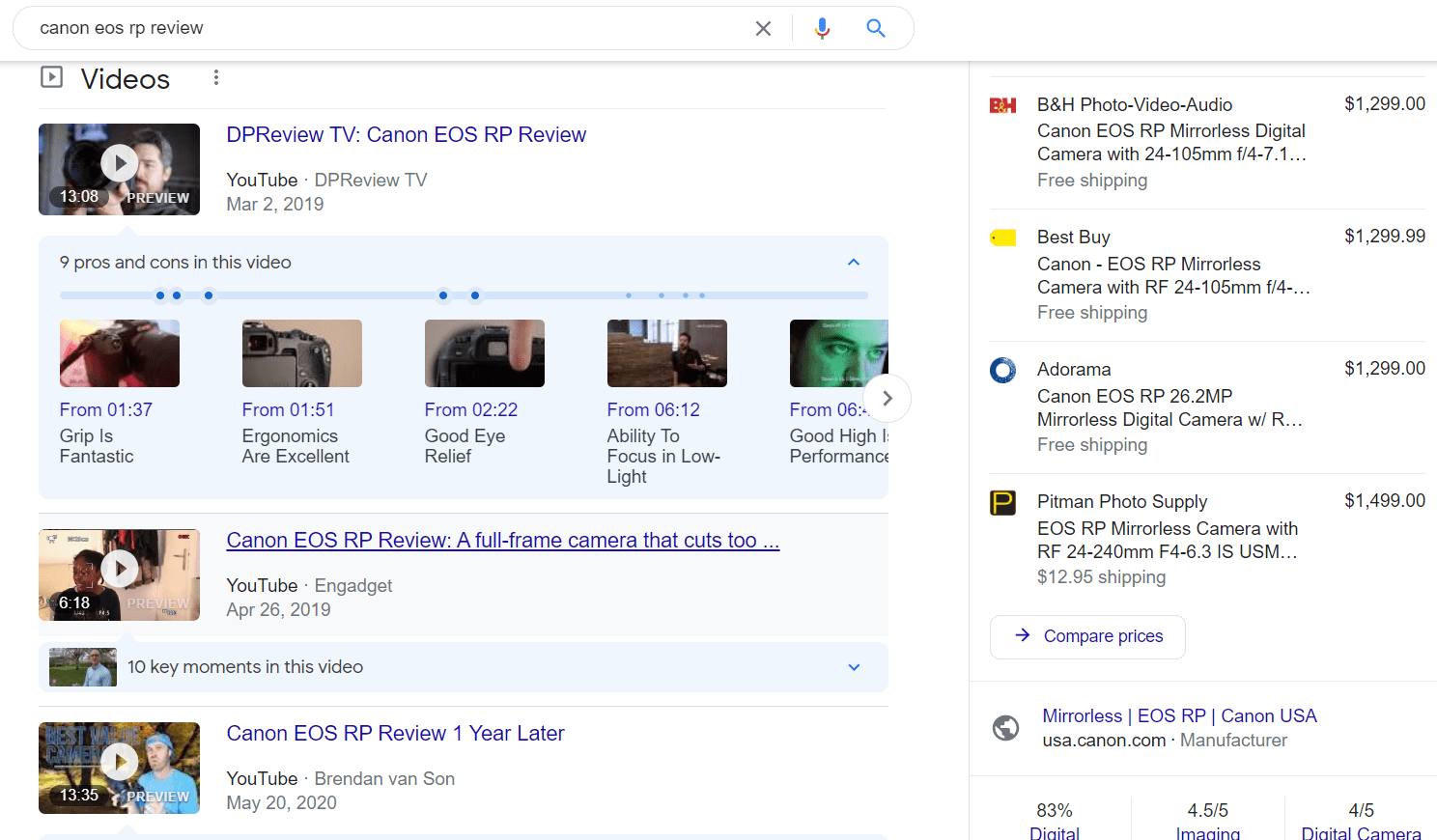This screenshot has width=1437, height=840.
Task: Click the first marker on the video timeline
Action: 160,295
